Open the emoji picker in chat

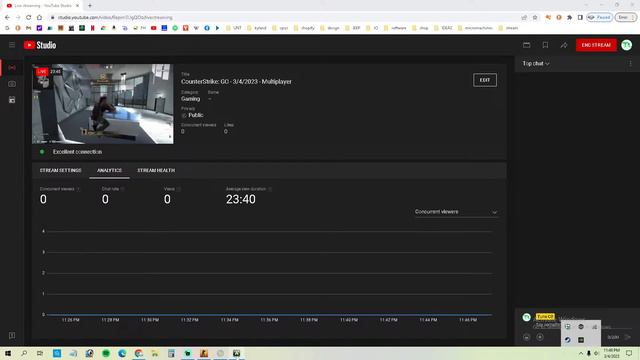[x=527, y=337]
